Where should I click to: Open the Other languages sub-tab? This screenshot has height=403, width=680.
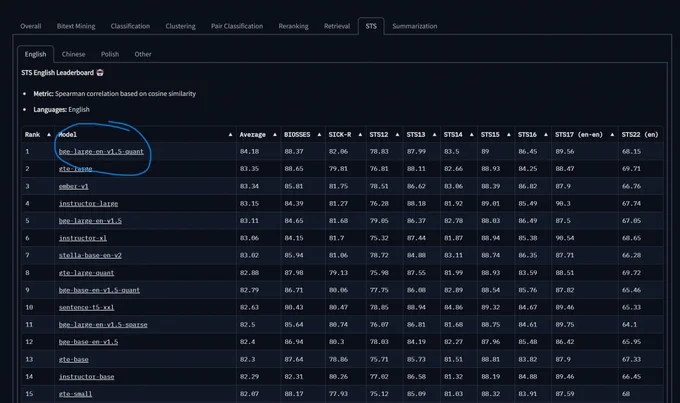pos(143,54)
